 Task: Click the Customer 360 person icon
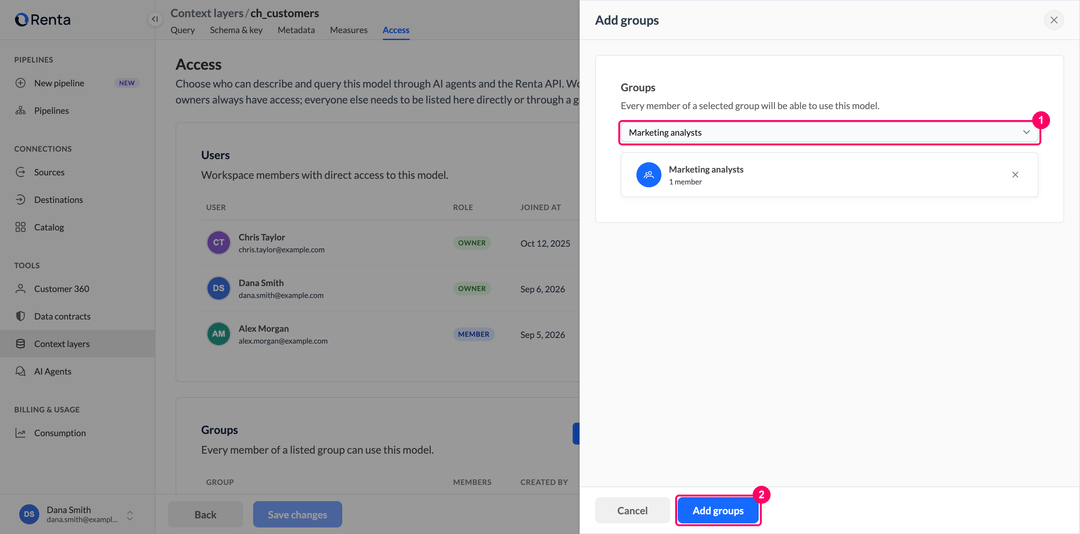pos(21,289)
